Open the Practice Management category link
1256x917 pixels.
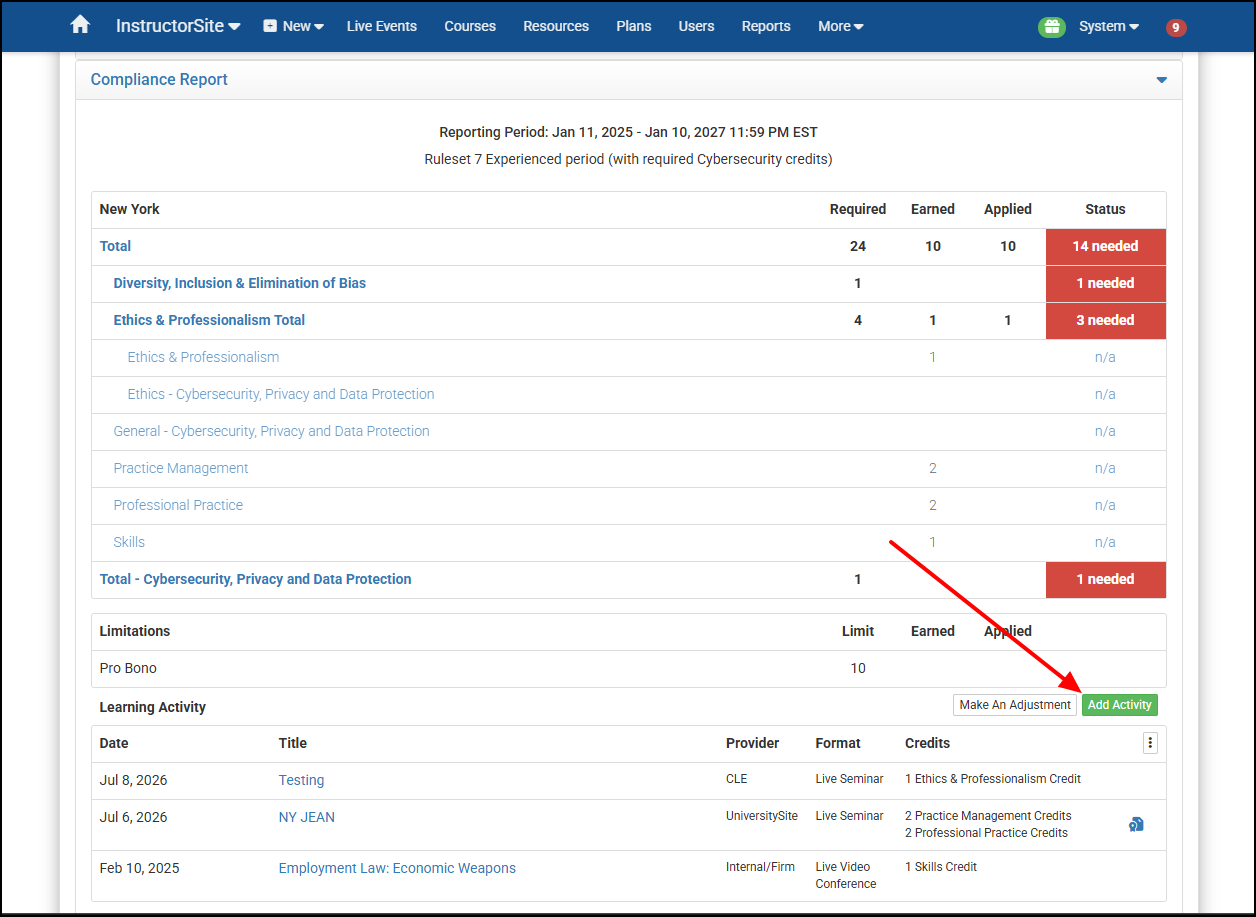click(181, 468)
